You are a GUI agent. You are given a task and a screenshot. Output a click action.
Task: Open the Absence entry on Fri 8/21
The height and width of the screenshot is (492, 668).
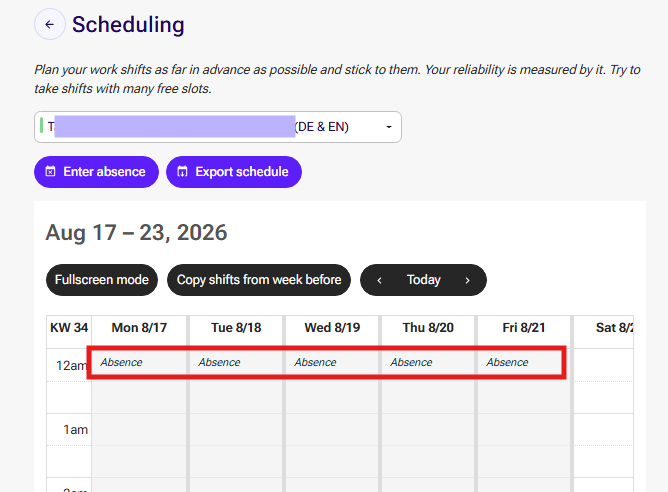pyautogui.click(x=524, y=362)
